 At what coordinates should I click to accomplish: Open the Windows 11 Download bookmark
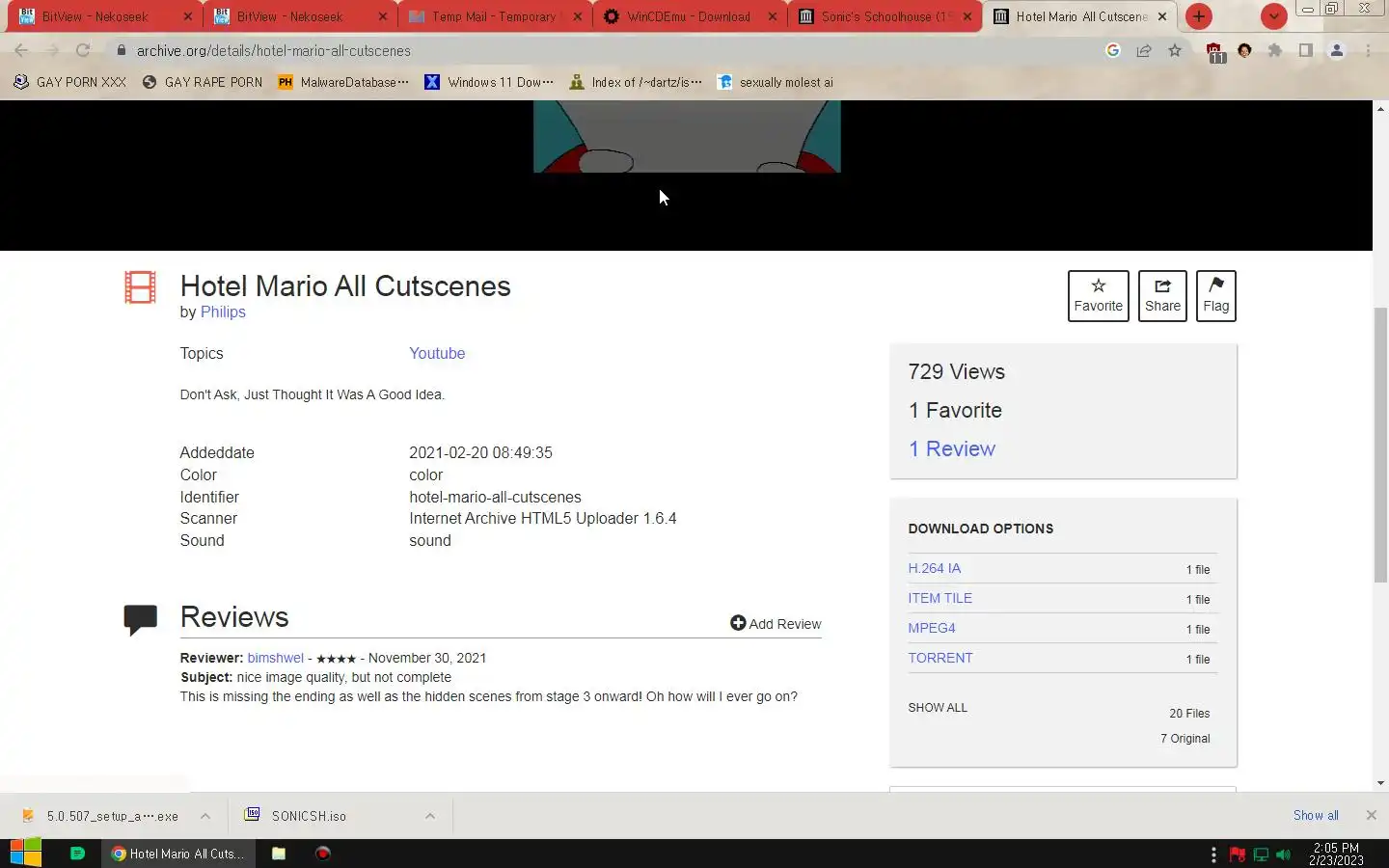pos(490,82)
